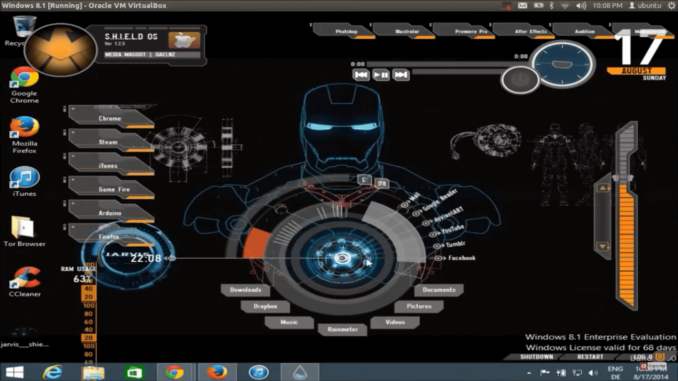The width and height of the screenshot is (678, 381).
Task: Open File Explorer from the taskbar
Action: tap(93, 372)
